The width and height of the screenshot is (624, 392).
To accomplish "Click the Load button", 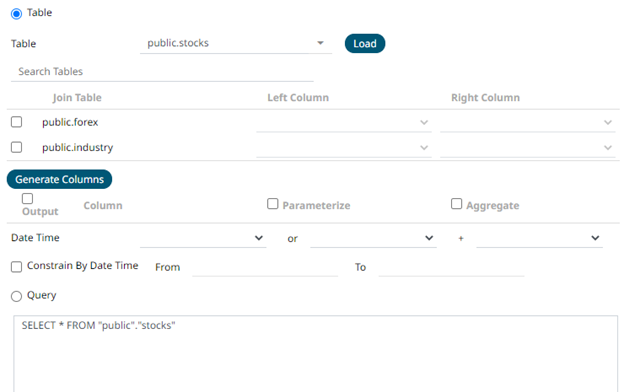I will [365, 43].
